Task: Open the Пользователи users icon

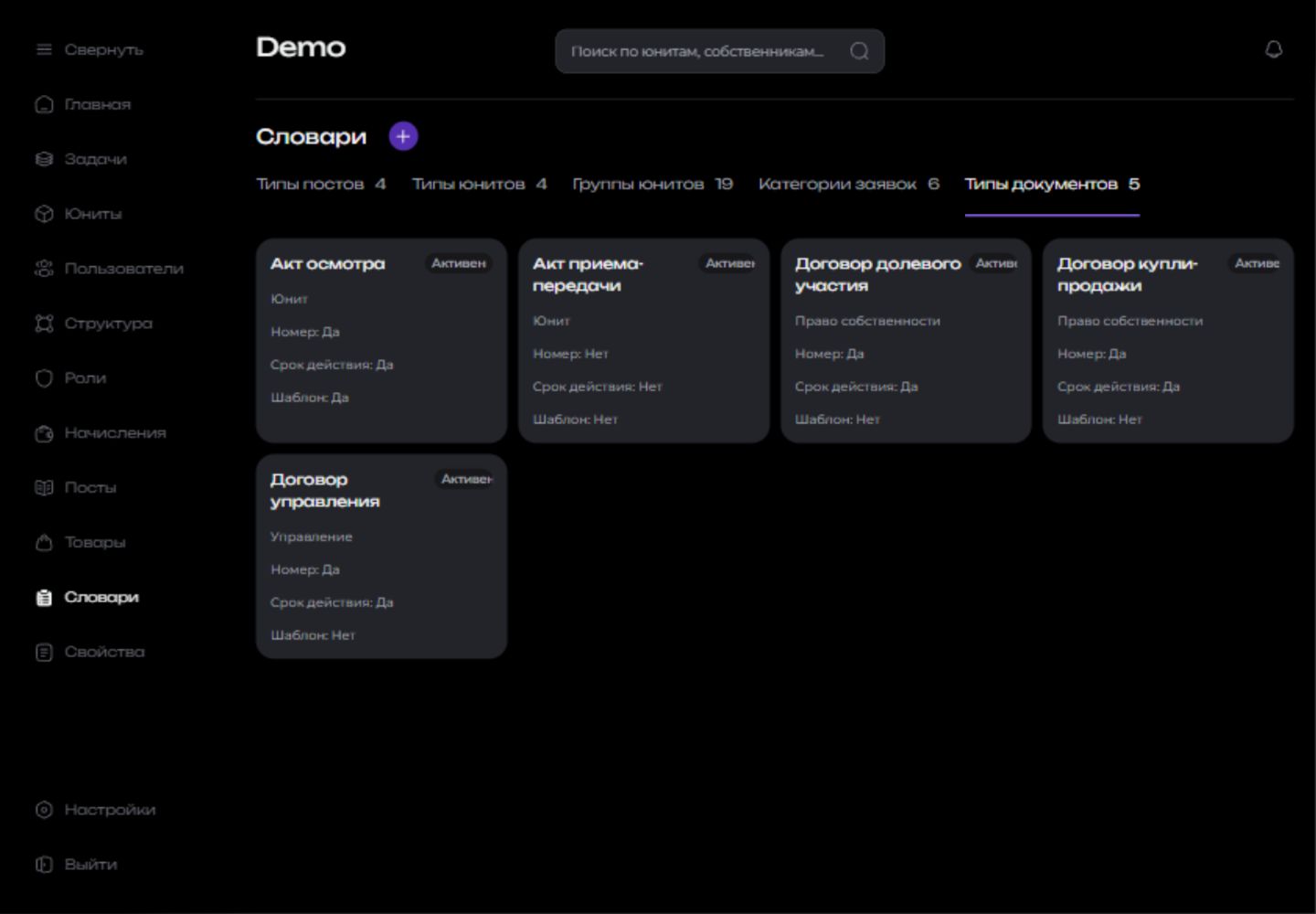Action: pyautogui.click(x=44, y=269)
